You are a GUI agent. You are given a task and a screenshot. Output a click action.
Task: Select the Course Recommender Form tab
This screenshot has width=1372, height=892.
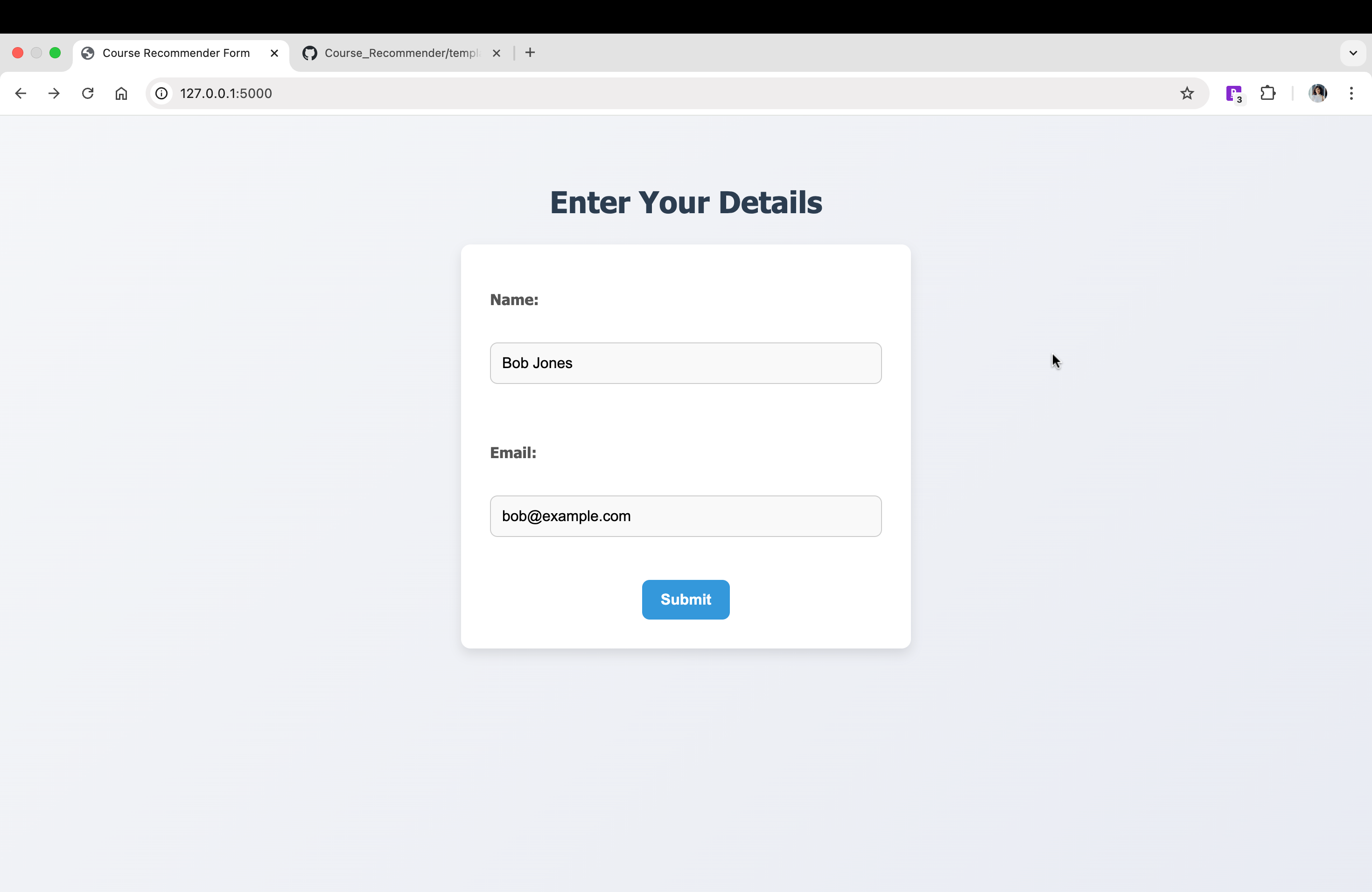pyautogui.click(x=176, y=53)
